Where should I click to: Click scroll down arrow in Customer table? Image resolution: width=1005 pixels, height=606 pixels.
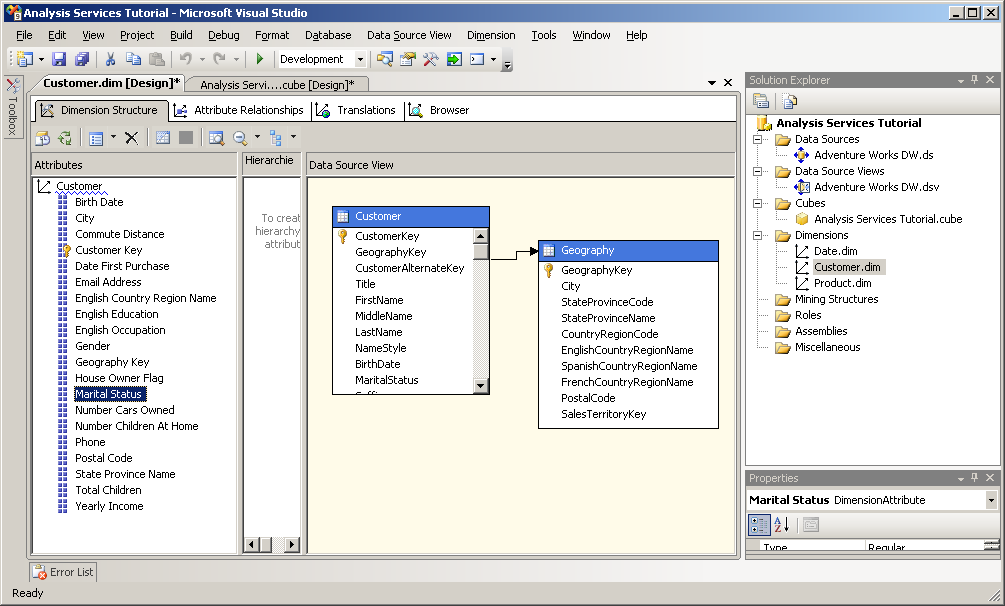click(481, 385)
